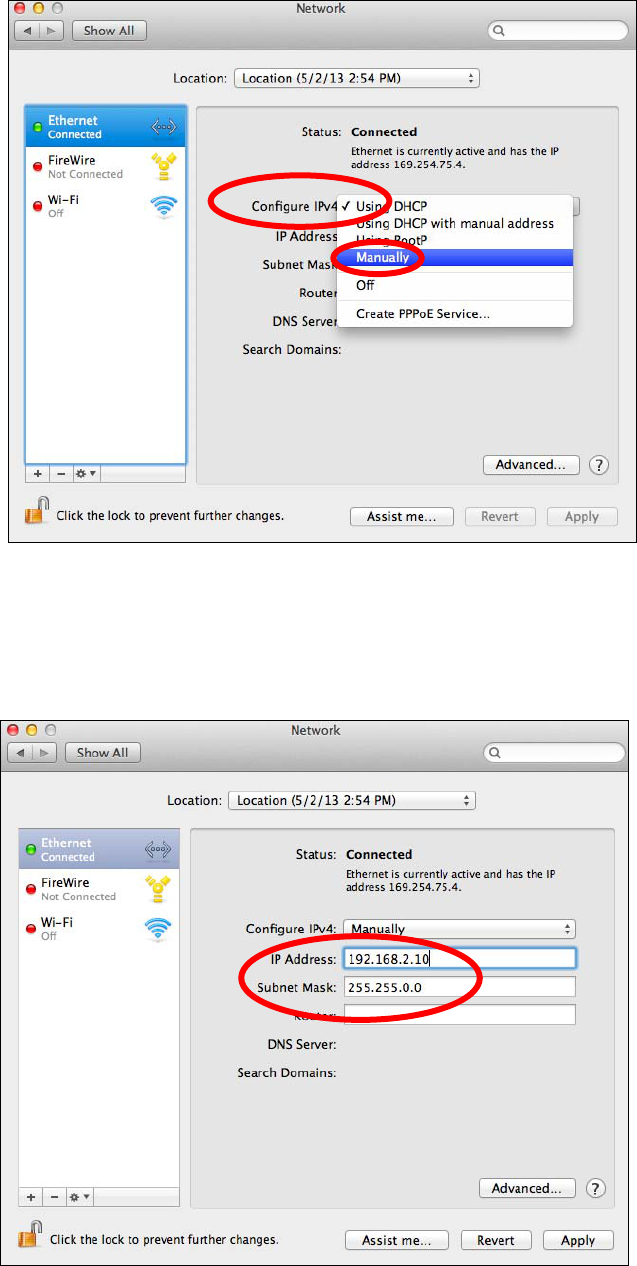Open the gear action menu in upper window
The image size is (637, 1266).
coord(85,473)
